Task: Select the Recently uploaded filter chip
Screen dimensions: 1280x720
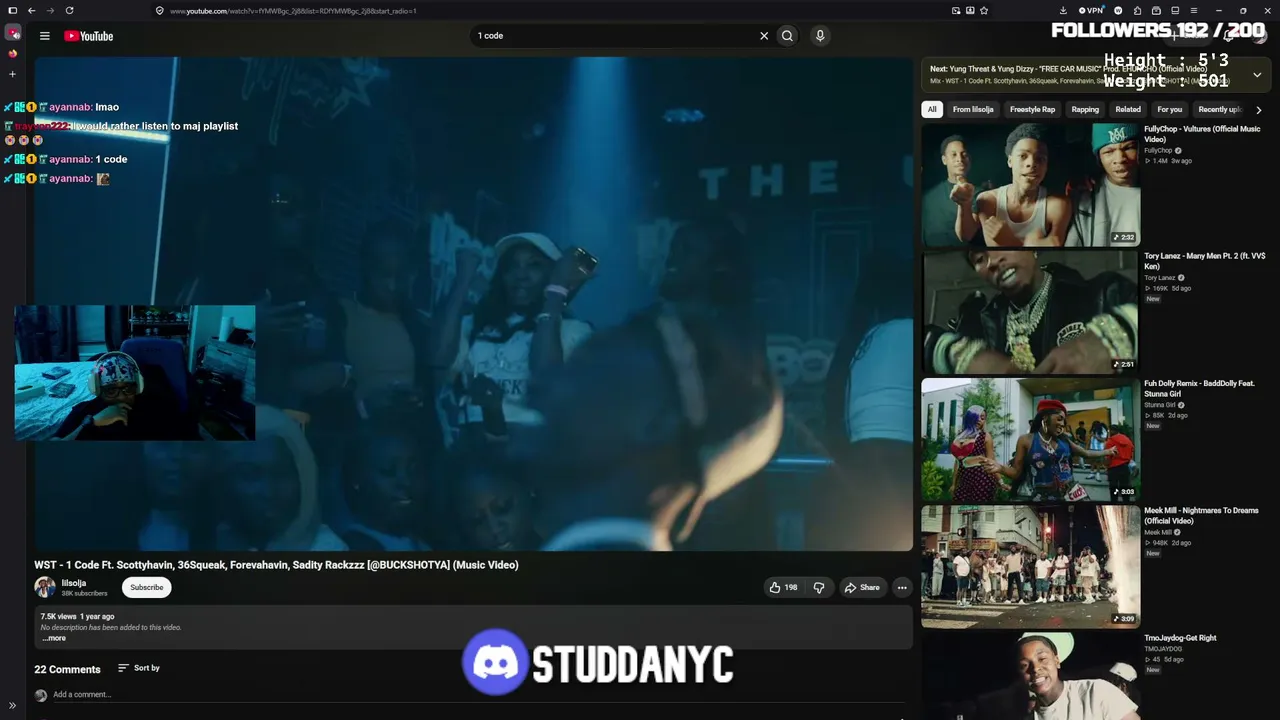Action: pyautogui.click(x=1219, y=109)
